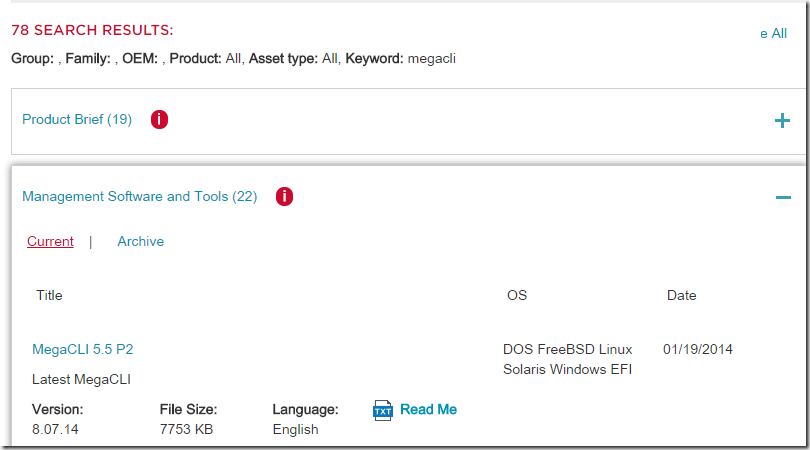Open the Read Me link
The height and width of the screenshot is (450, 810).
click(428, 410)
